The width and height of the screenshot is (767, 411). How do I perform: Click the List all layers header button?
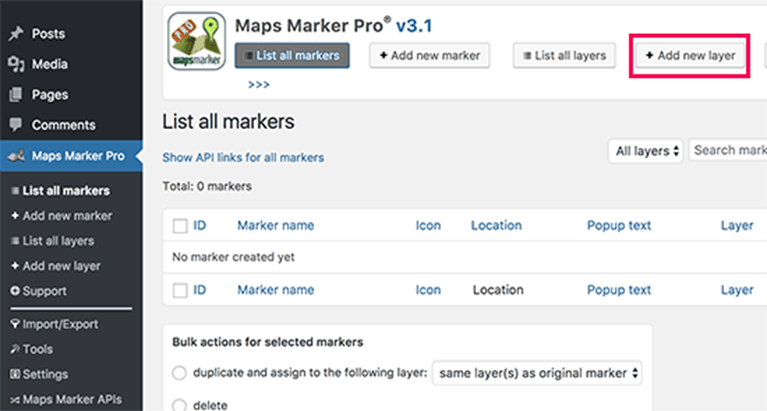[564, 56]
